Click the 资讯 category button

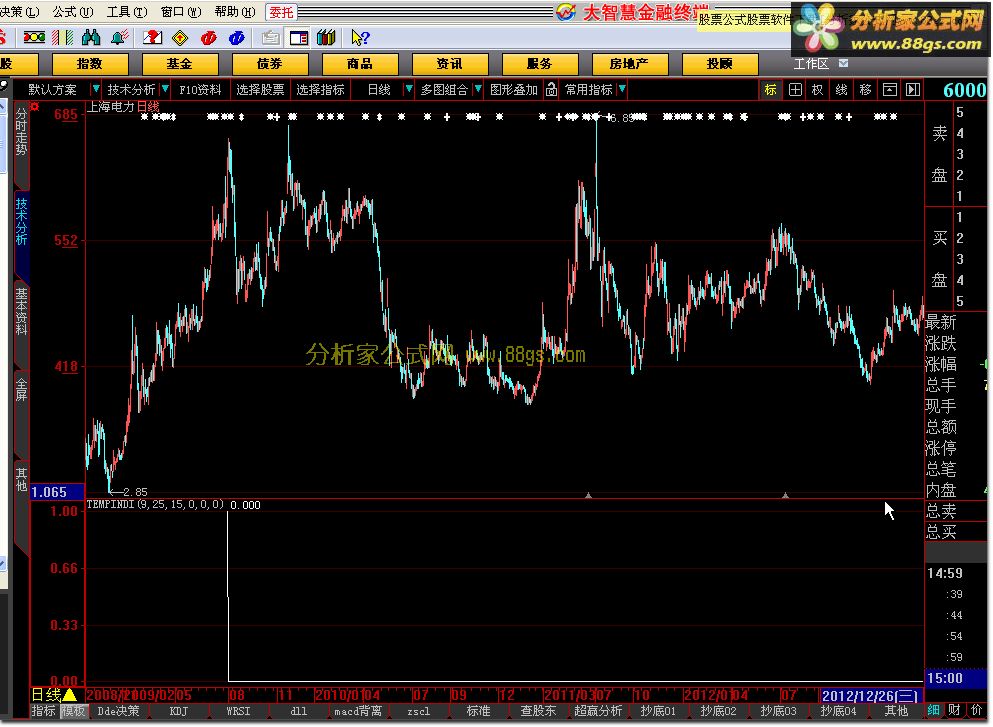[450, 64]
